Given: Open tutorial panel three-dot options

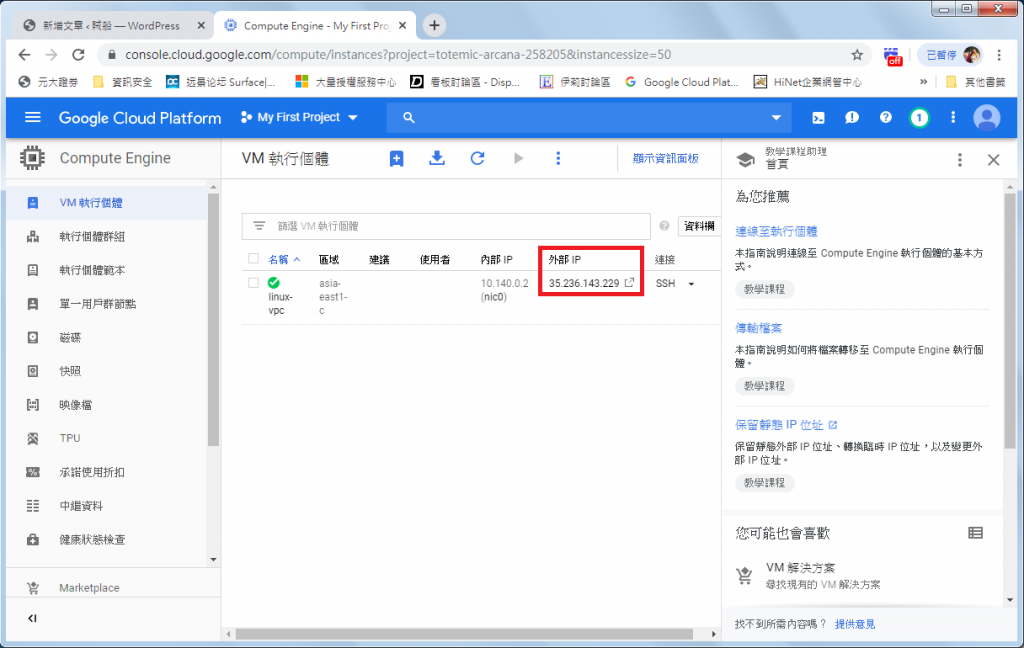Looking at the screenshot, I should 959,159.
